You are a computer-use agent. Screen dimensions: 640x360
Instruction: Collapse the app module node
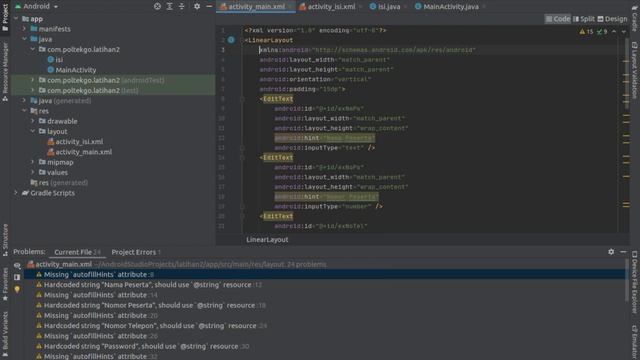coord(16,19)
